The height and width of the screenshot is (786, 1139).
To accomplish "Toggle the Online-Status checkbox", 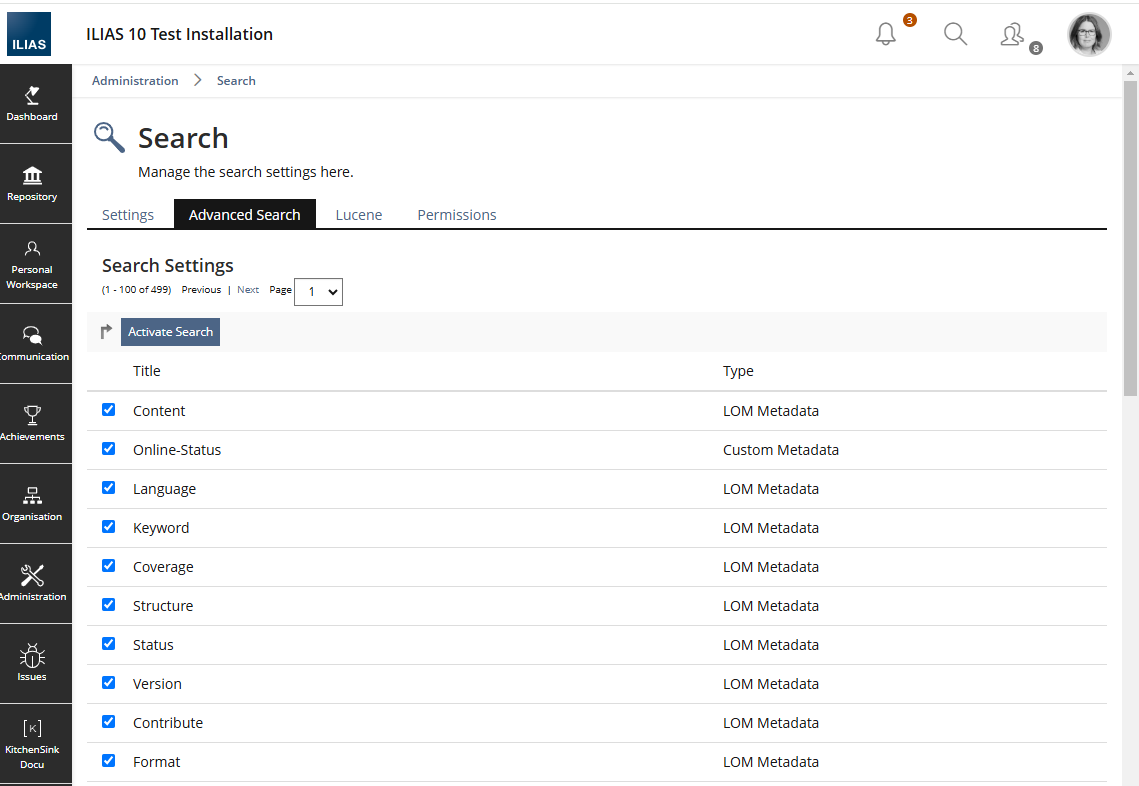I will pos(109,449).
